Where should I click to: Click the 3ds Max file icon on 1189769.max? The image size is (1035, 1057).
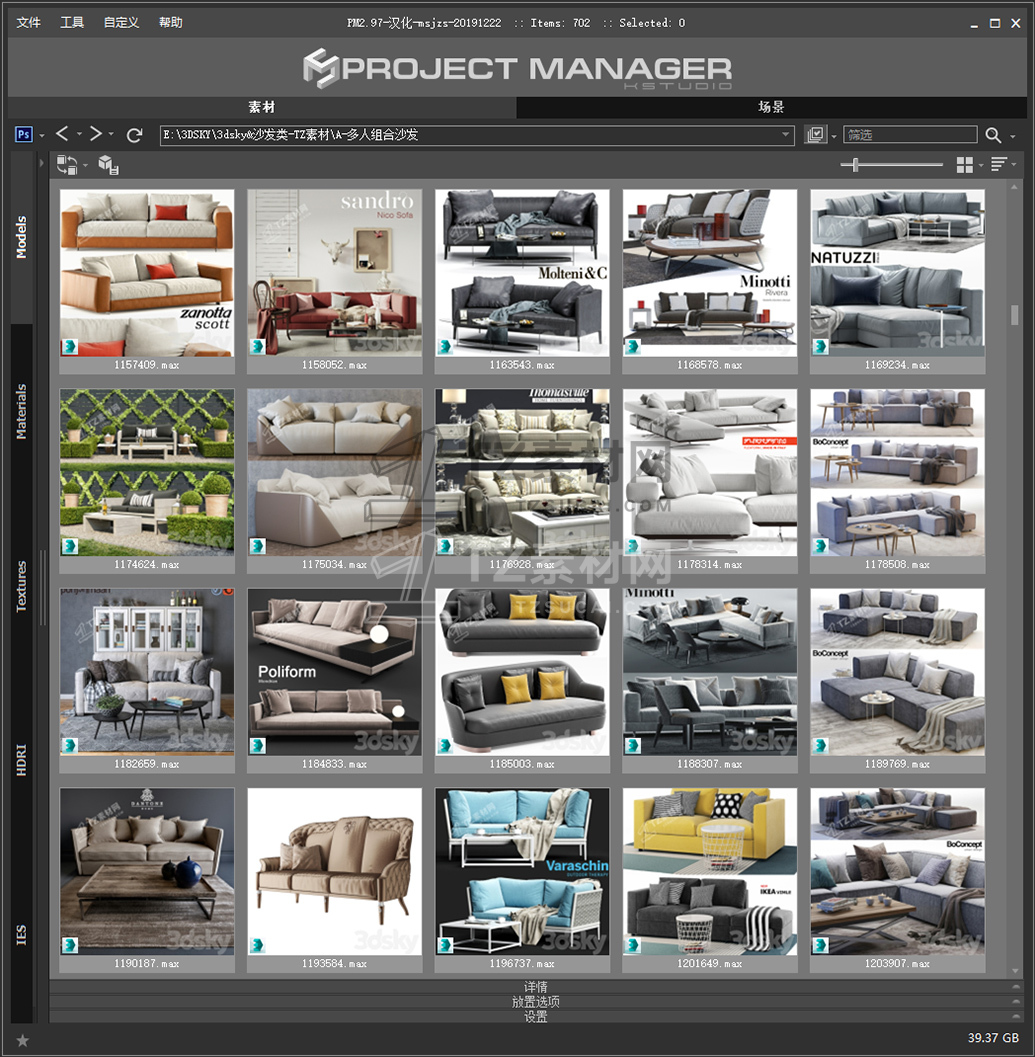(x=821, y=746)
